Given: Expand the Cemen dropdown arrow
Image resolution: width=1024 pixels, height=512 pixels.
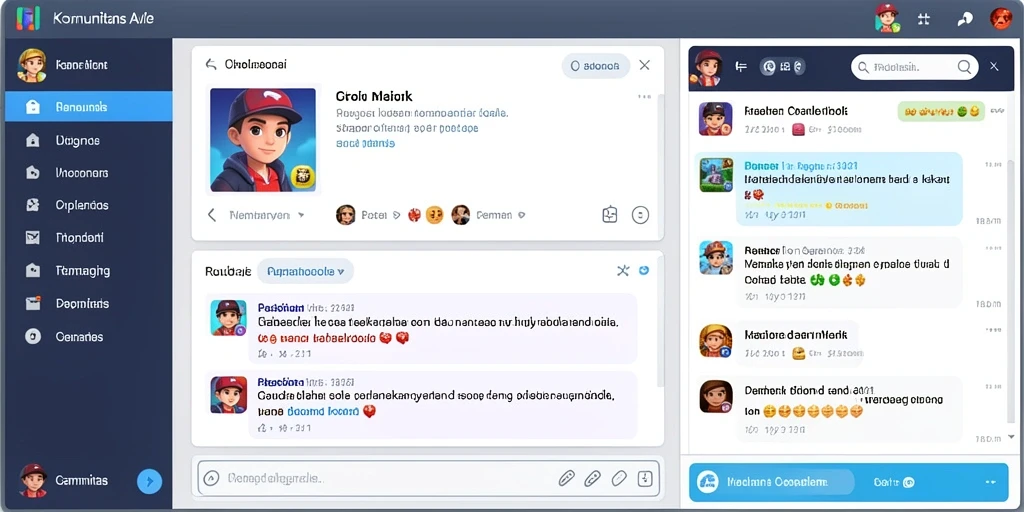Looking at the screenshot, I should 521,215.
